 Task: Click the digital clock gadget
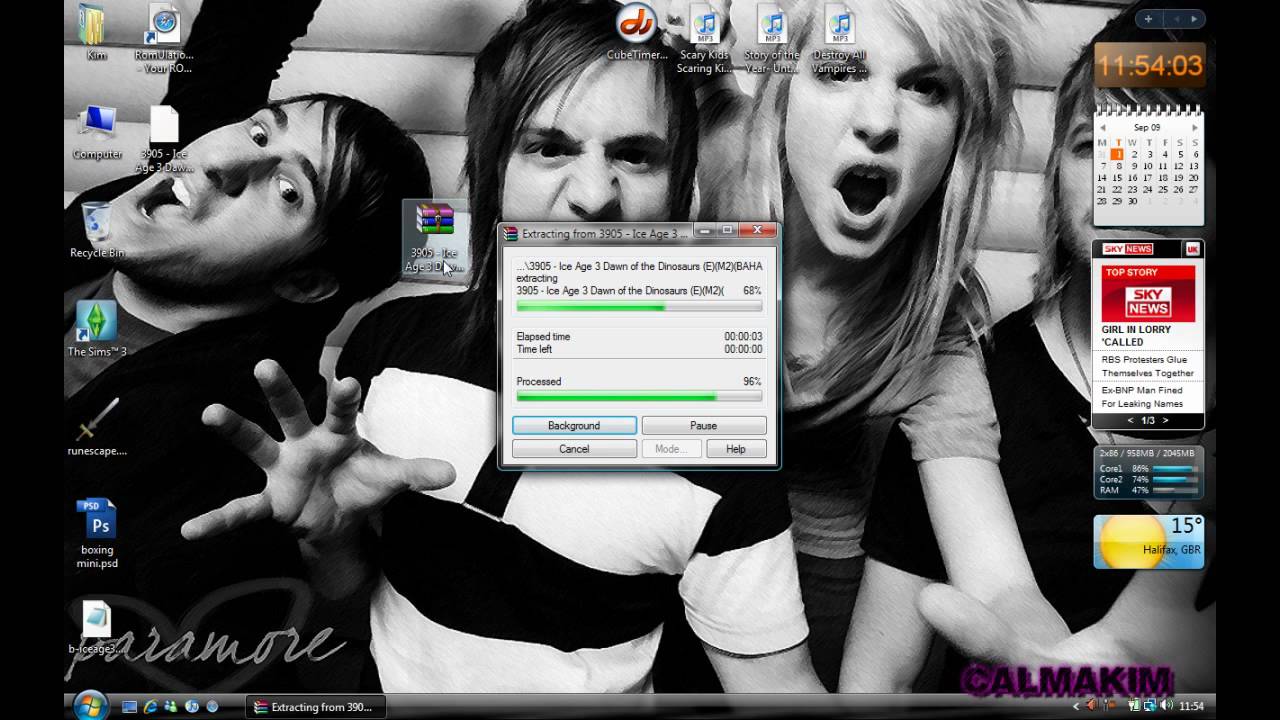[x=1149, y=66]
